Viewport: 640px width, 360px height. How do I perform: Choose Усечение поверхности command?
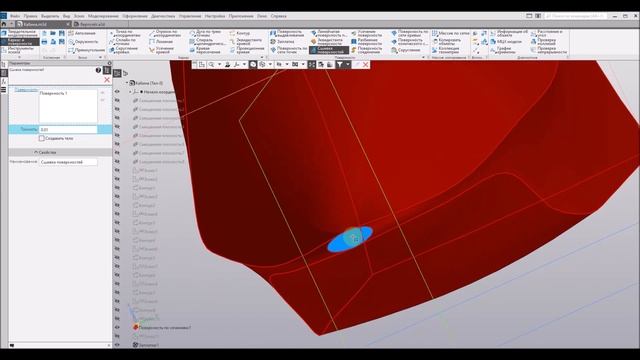click(x=367, y=33)
